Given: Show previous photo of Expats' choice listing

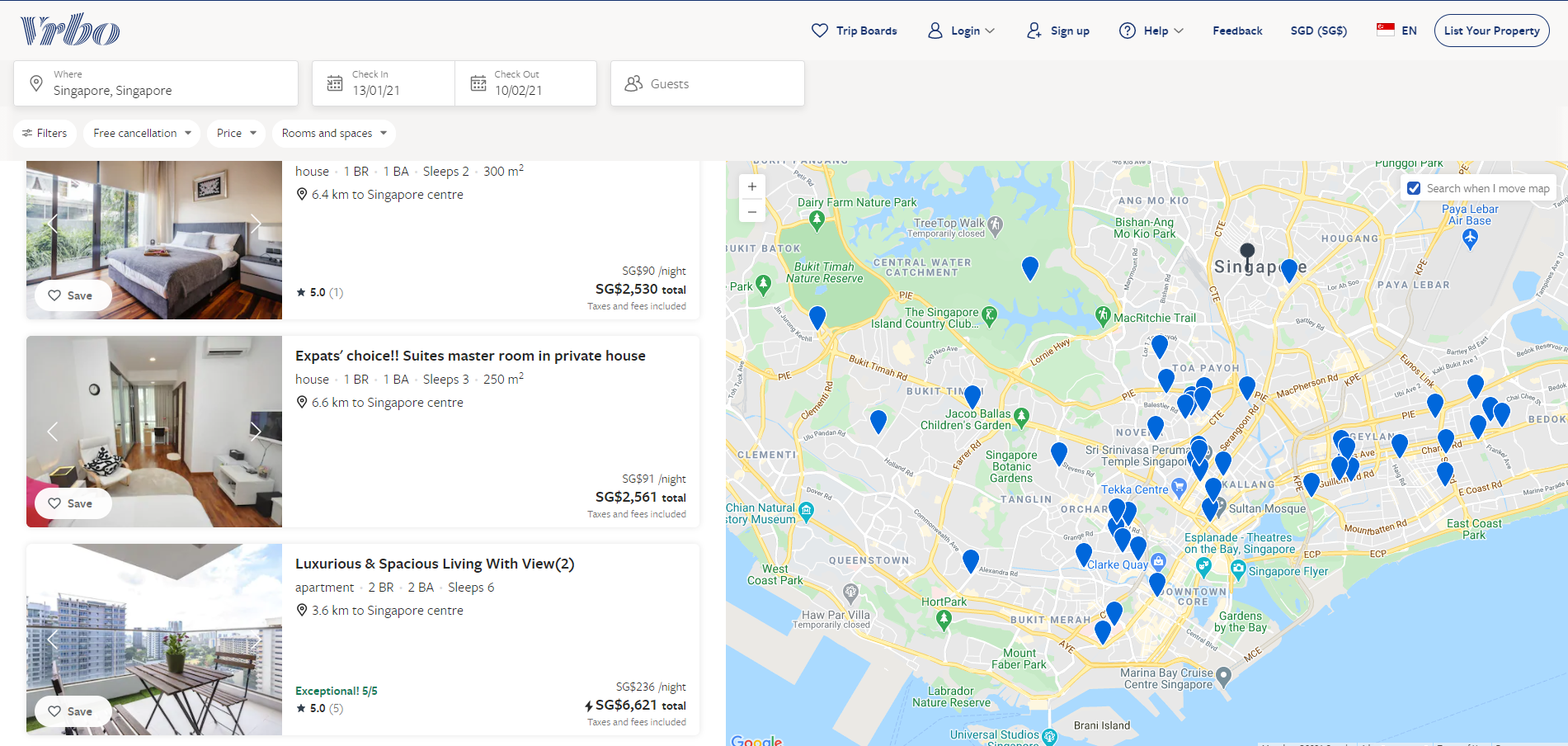Looking at the screenshot, I should coord(52,432).
